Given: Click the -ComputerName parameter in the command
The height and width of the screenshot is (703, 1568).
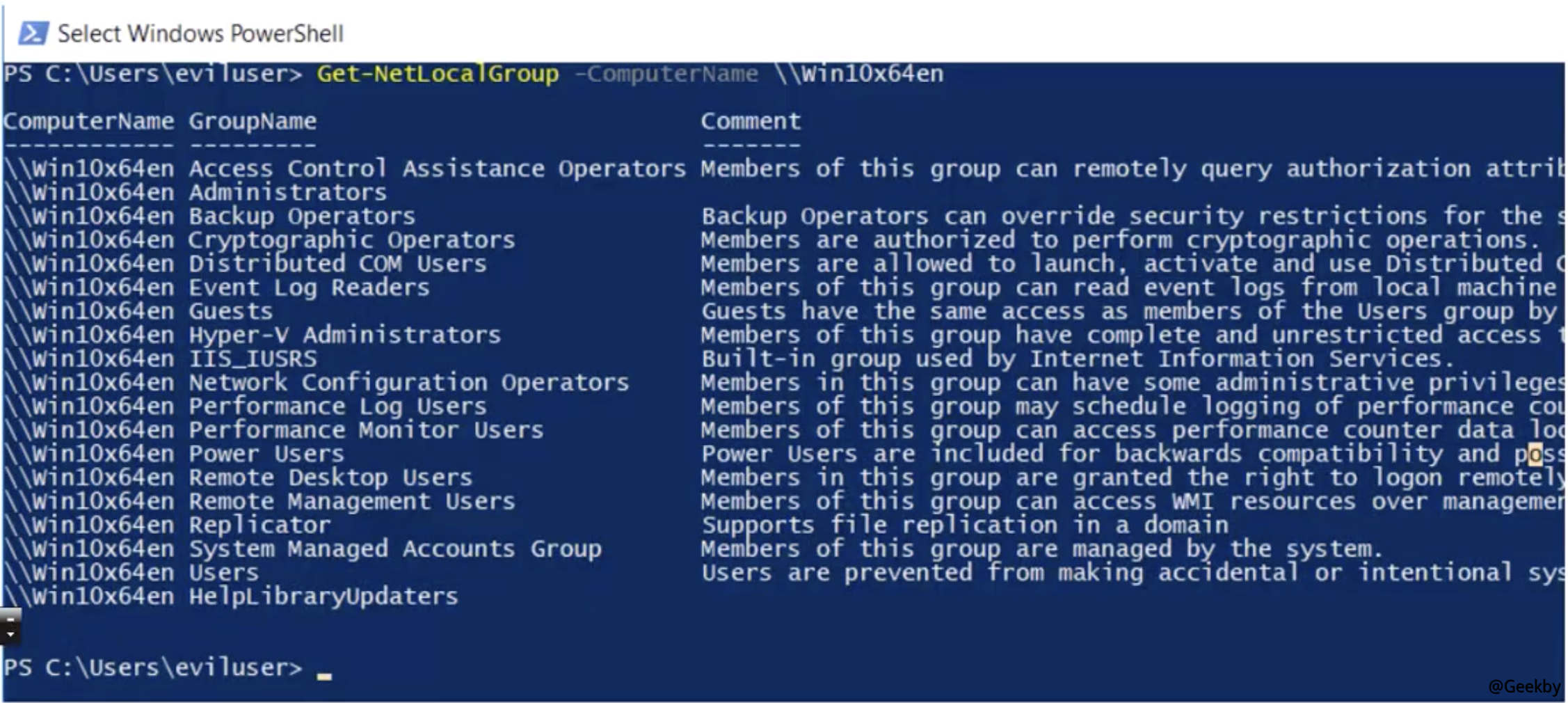Looking at the screenshot, I should pos(666,74).
